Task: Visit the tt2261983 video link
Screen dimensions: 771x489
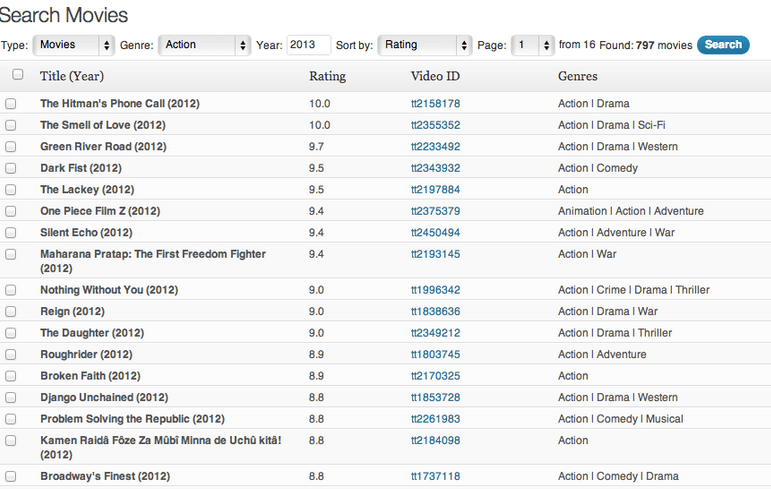Action: click(x=435, y=419)
